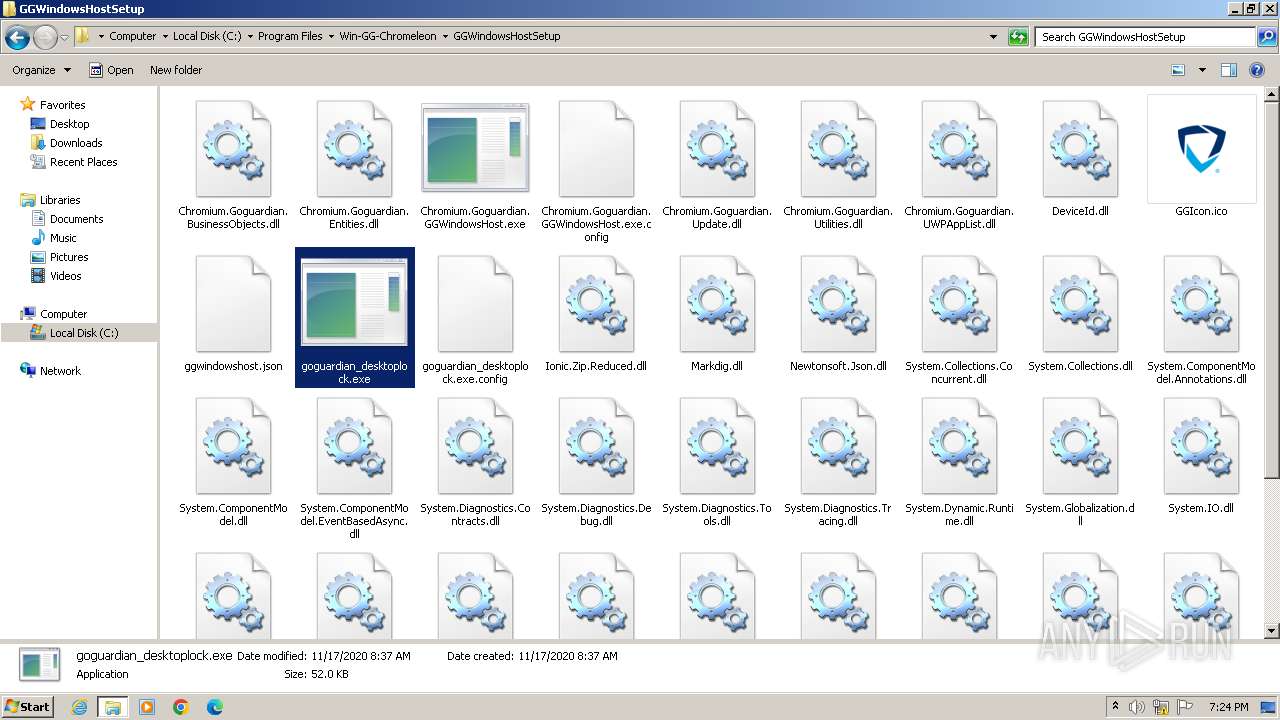
Task: Select System.Dynamic.Runtime.dll file icon
Action: 959,445
